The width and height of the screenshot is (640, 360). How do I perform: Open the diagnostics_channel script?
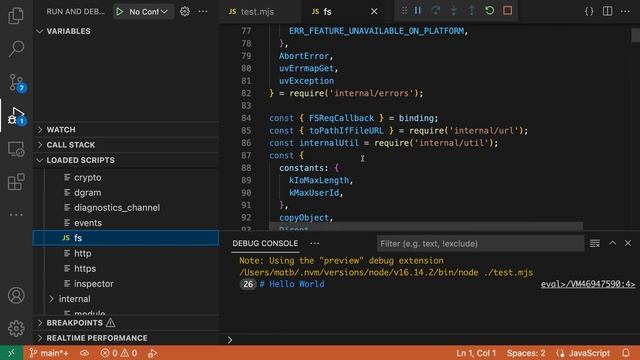coord(126,208)
